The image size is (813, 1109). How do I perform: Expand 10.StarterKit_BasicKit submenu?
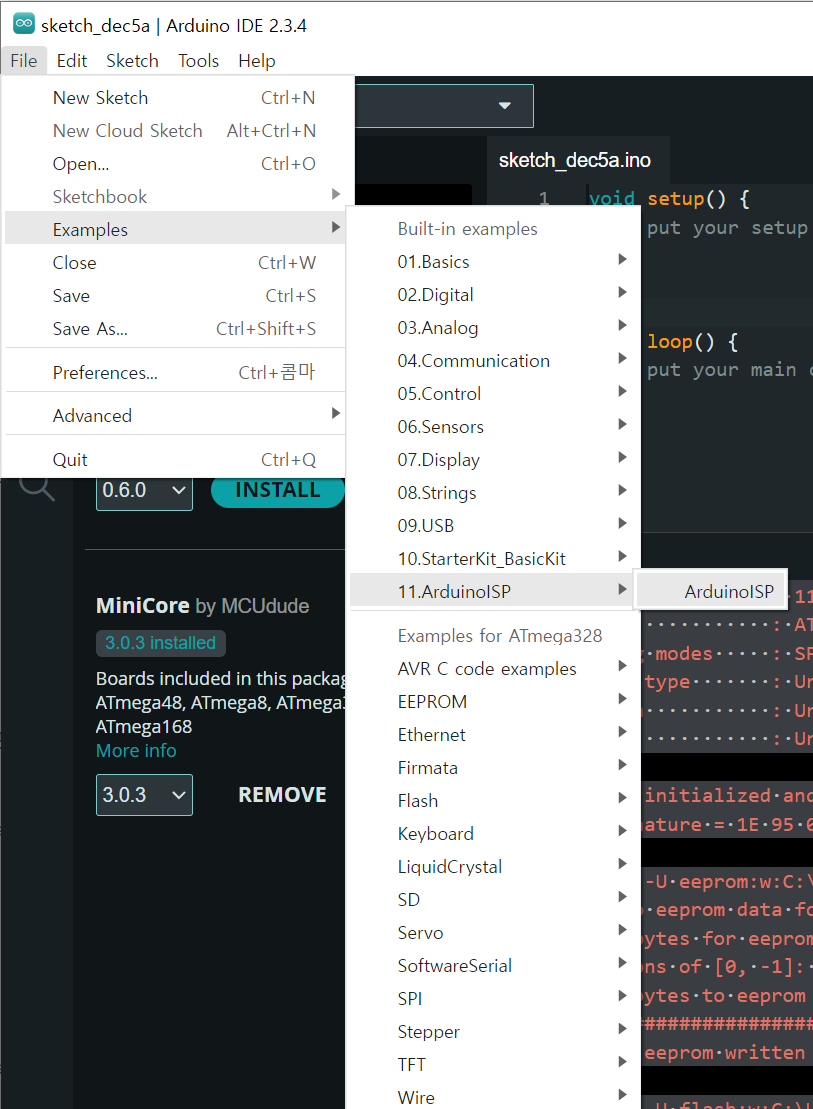coord(495,559)
